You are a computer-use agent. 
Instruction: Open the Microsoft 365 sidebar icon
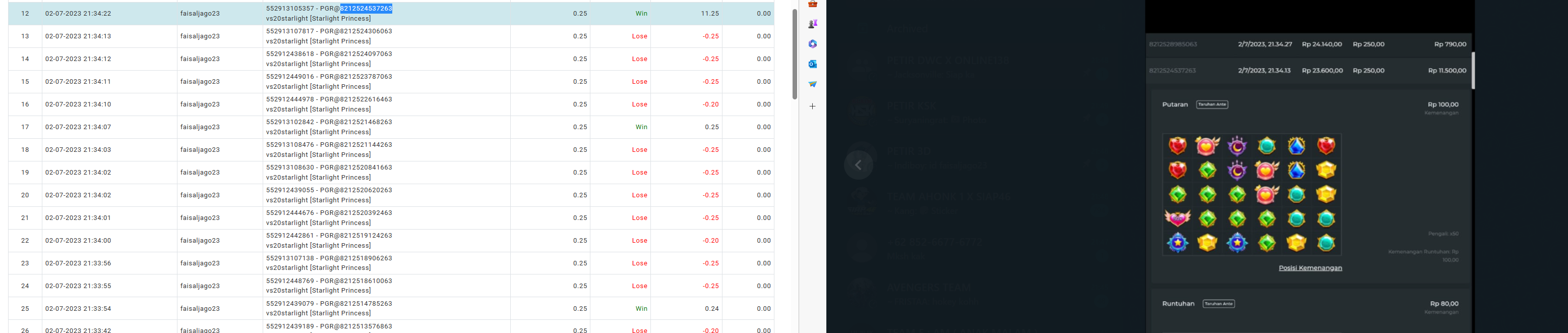point(813,44)
